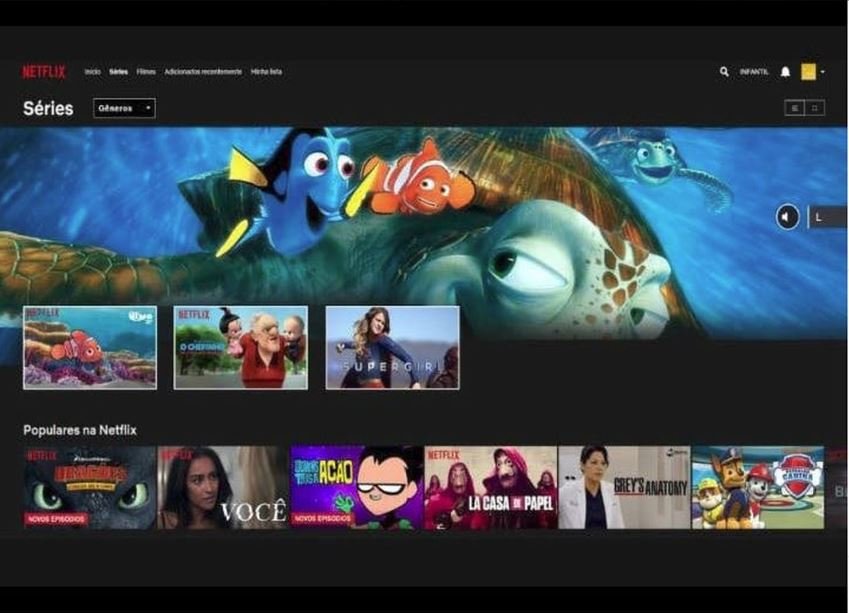Open the search magnifier icon
The image size is (849, 613).
tap(724, 71)
